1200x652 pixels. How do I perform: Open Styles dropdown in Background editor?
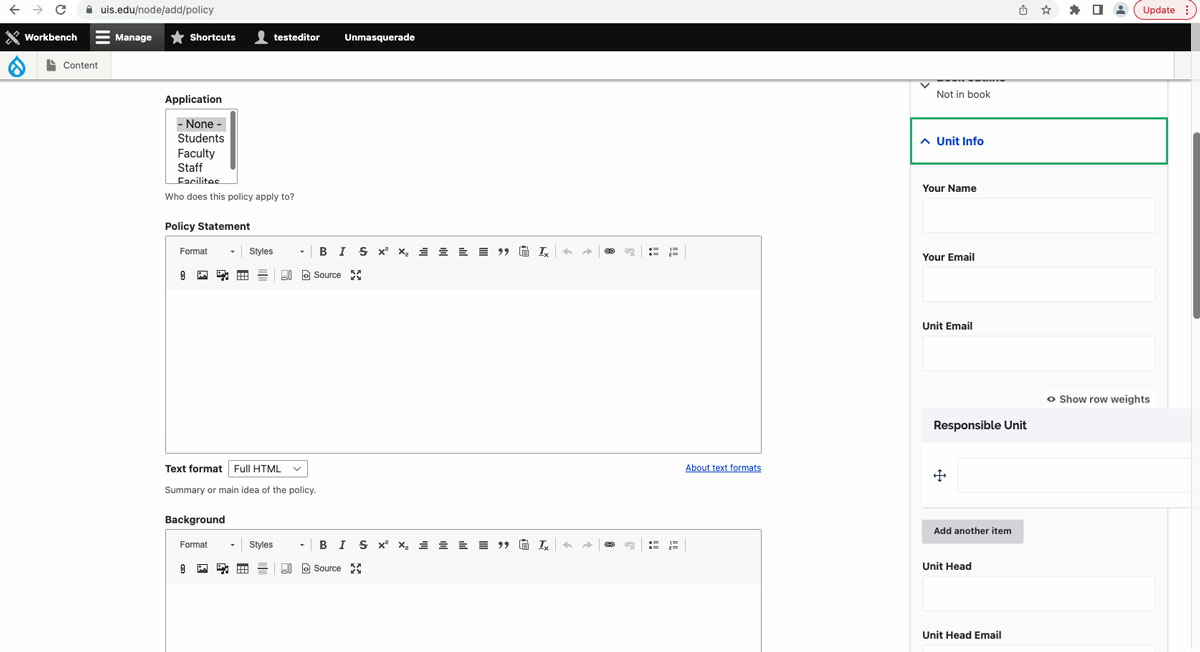point(276,545)
